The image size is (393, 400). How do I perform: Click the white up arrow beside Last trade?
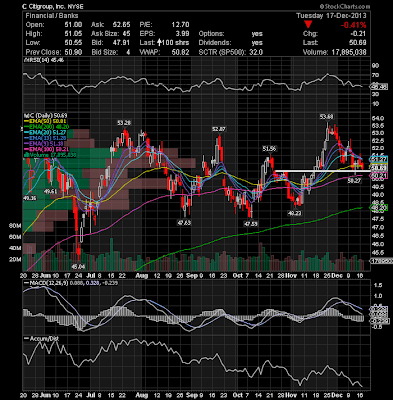(x=160, y=43)
